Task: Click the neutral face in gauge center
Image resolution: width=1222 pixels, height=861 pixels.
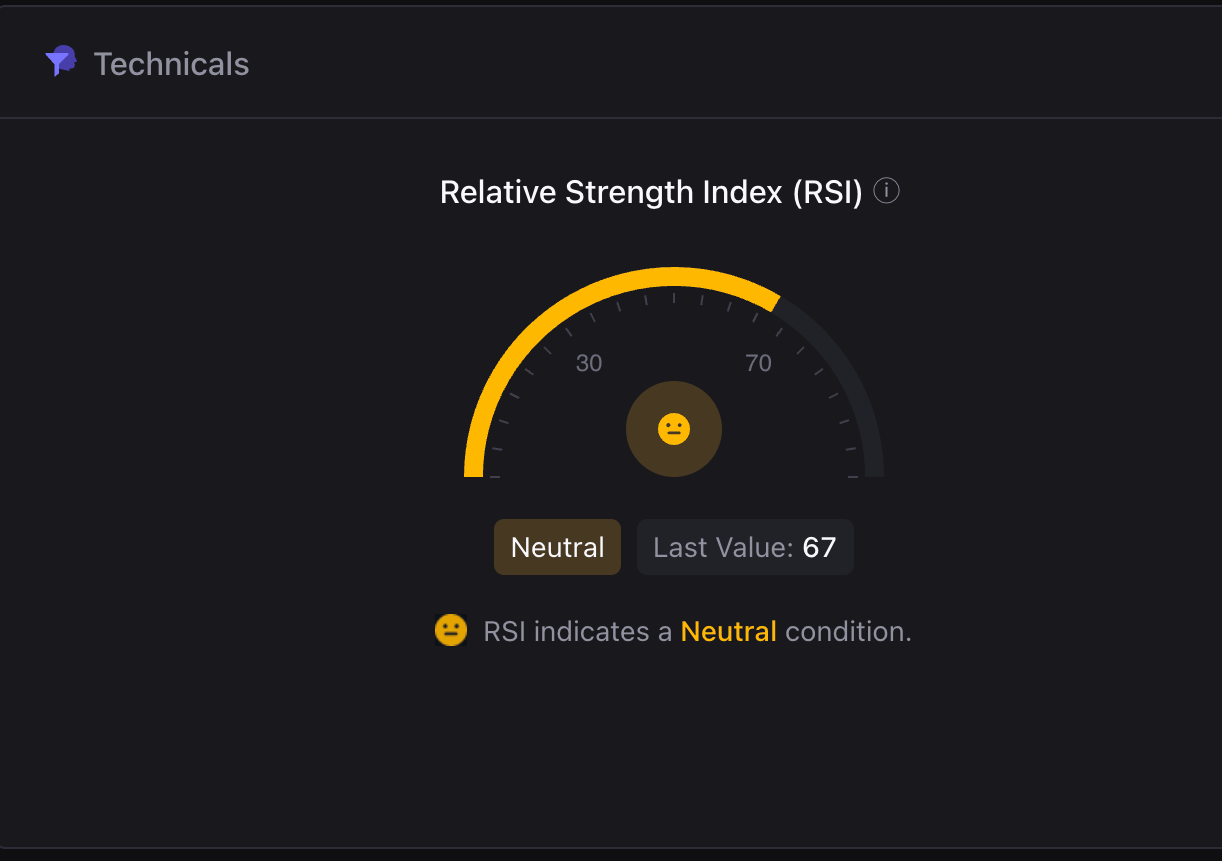Action: (x=674, y=429)
